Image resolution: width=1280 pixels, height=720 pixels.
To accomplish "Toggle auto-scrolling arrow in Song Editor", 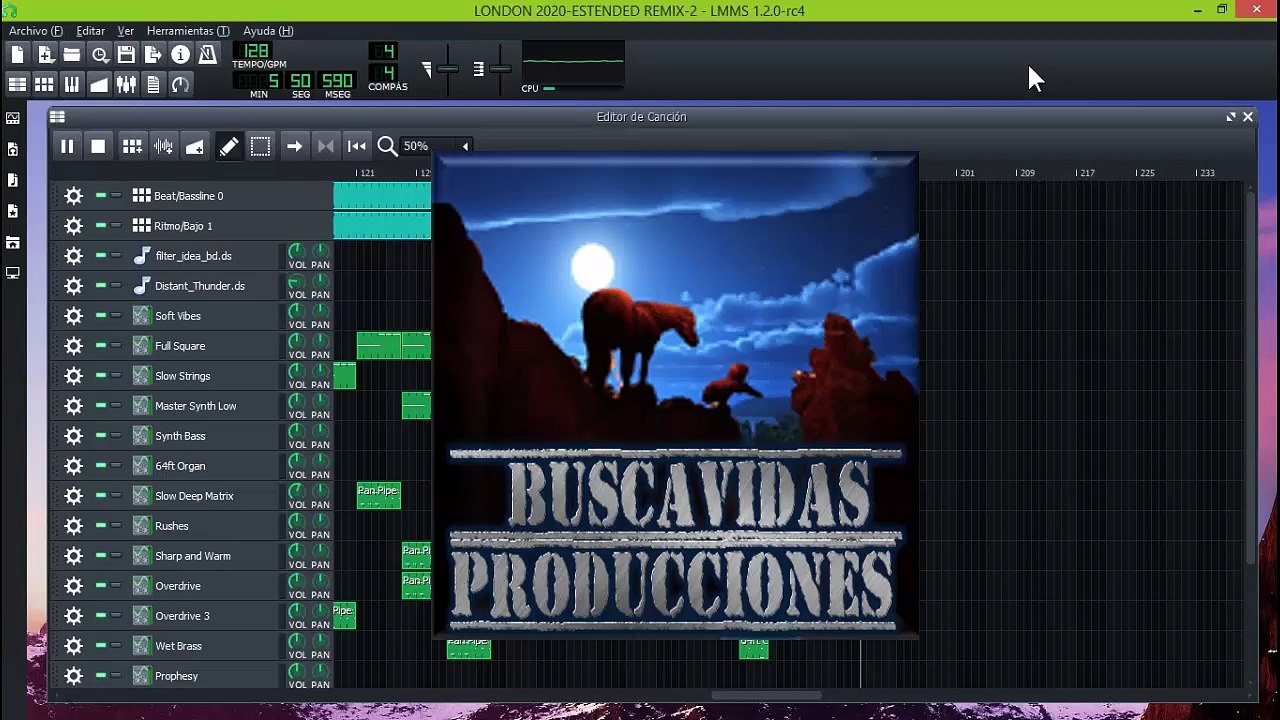I will (294, 146).
